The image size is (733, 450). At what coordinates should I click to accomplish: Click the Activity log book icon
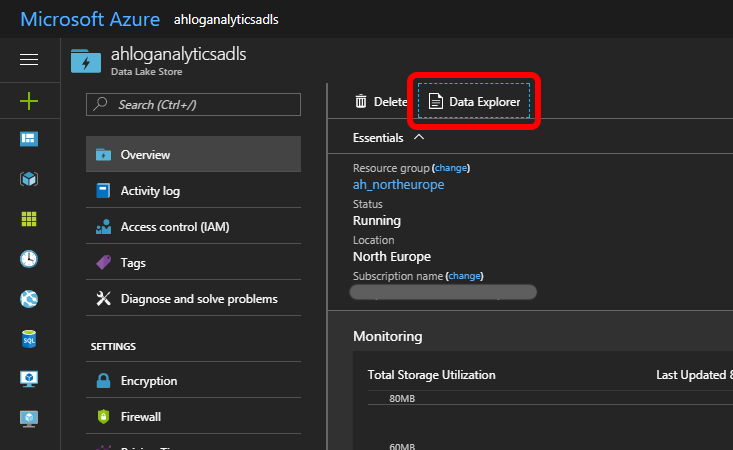[103, 191]
